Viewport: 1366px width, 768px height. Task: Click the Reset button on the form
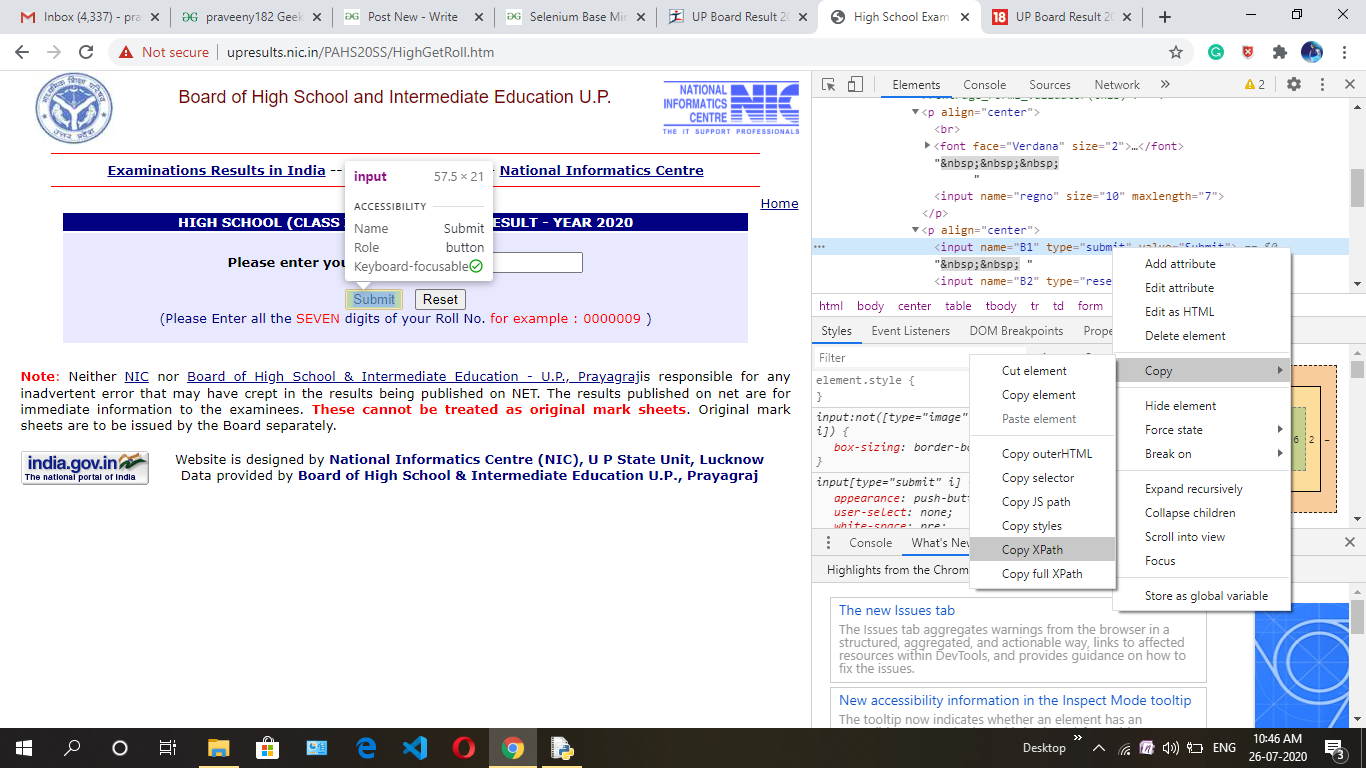[x=440, y=299]
